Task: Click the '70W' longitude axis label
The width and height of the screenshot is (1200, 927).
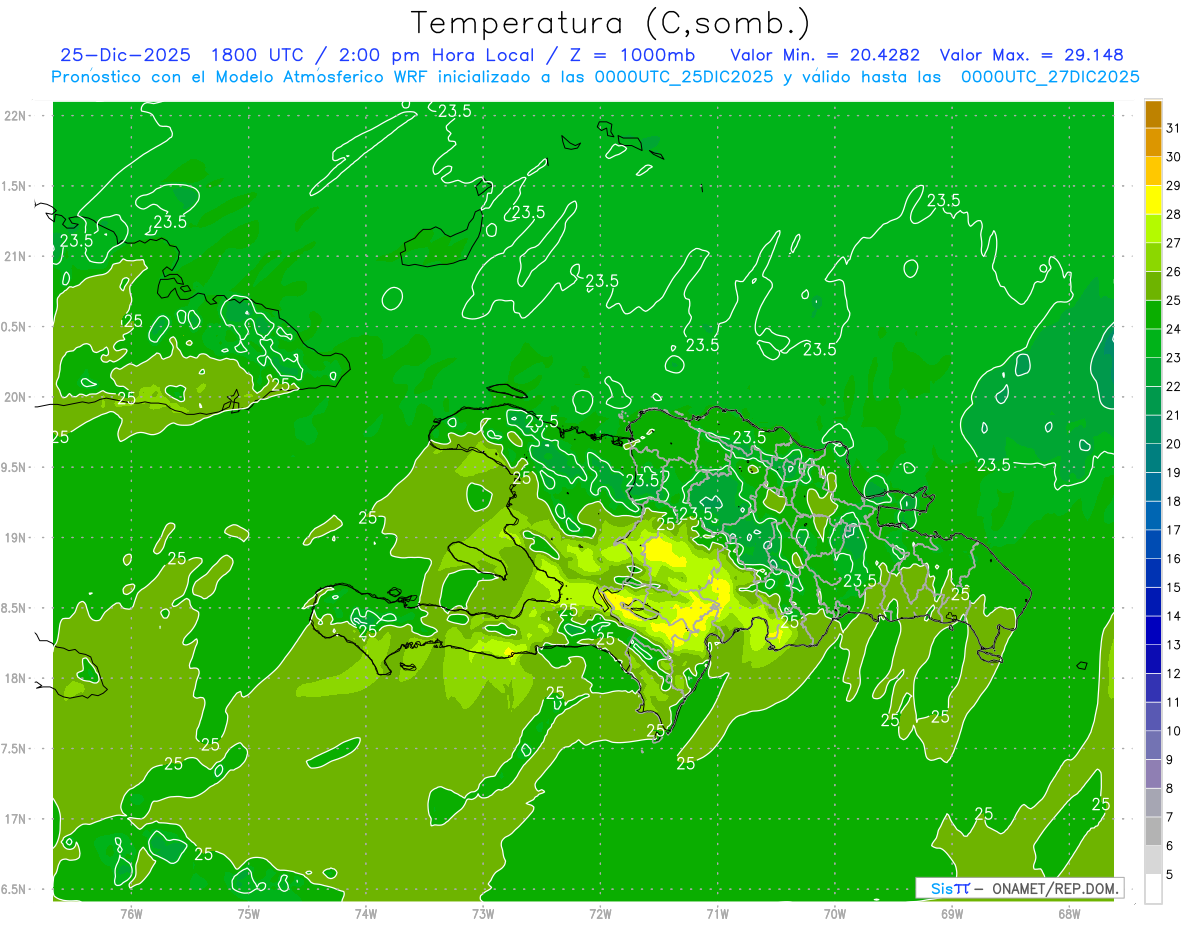Action: point(835,914)
